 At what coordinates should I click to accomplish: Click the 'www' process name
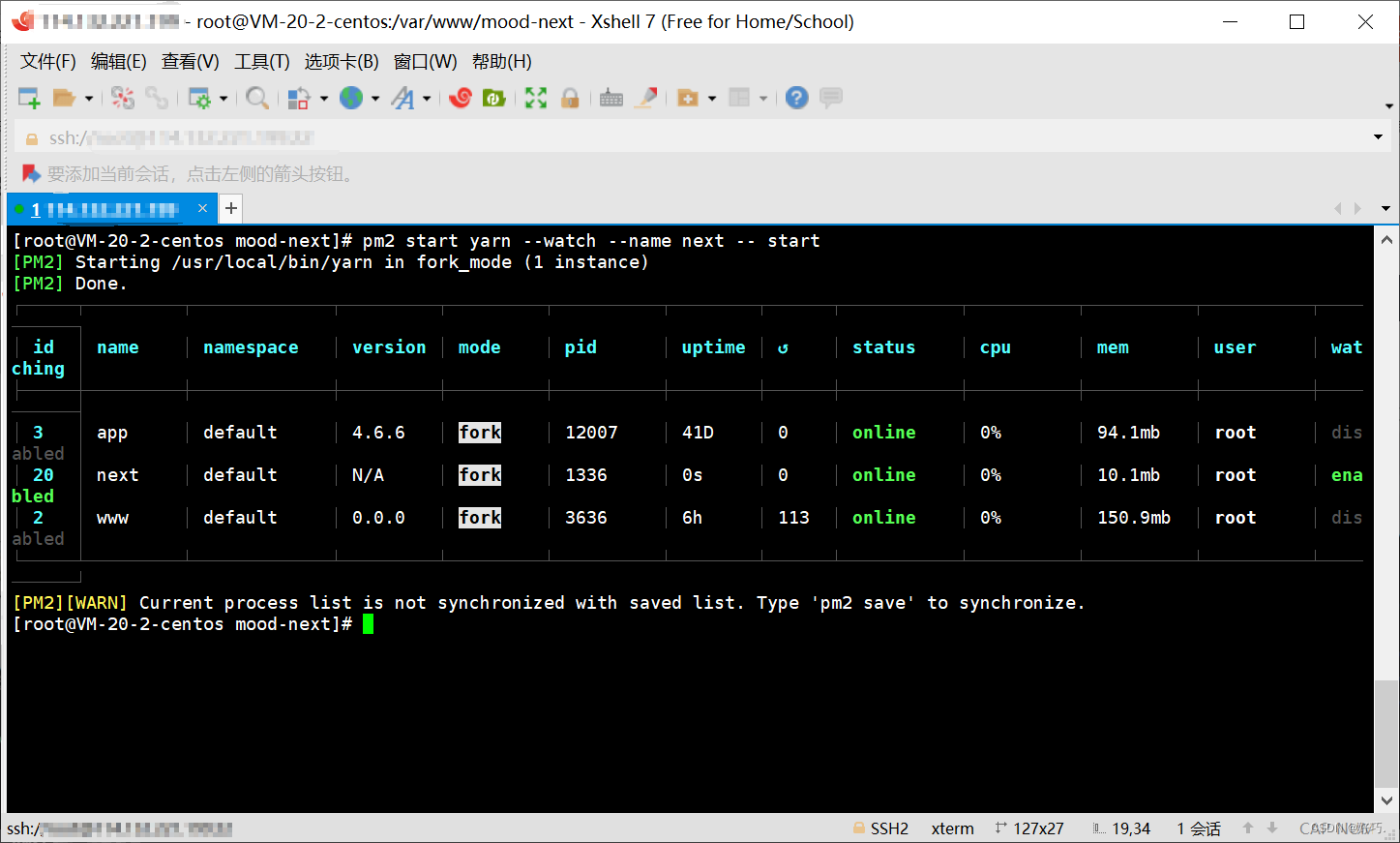pos(112,518)
